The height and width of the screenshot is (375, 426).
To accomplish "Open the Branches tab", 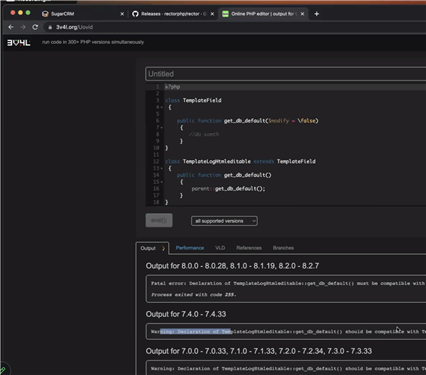I will click(x=283, y=248).
